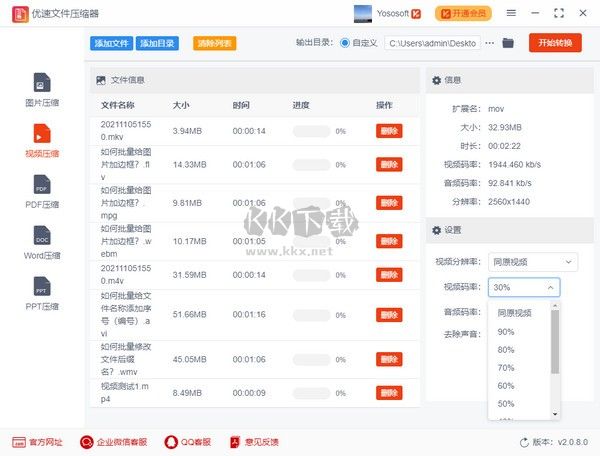Click the progress bar of the mkv row
This screenshot has height=456, width=600.
coord(311,131)
